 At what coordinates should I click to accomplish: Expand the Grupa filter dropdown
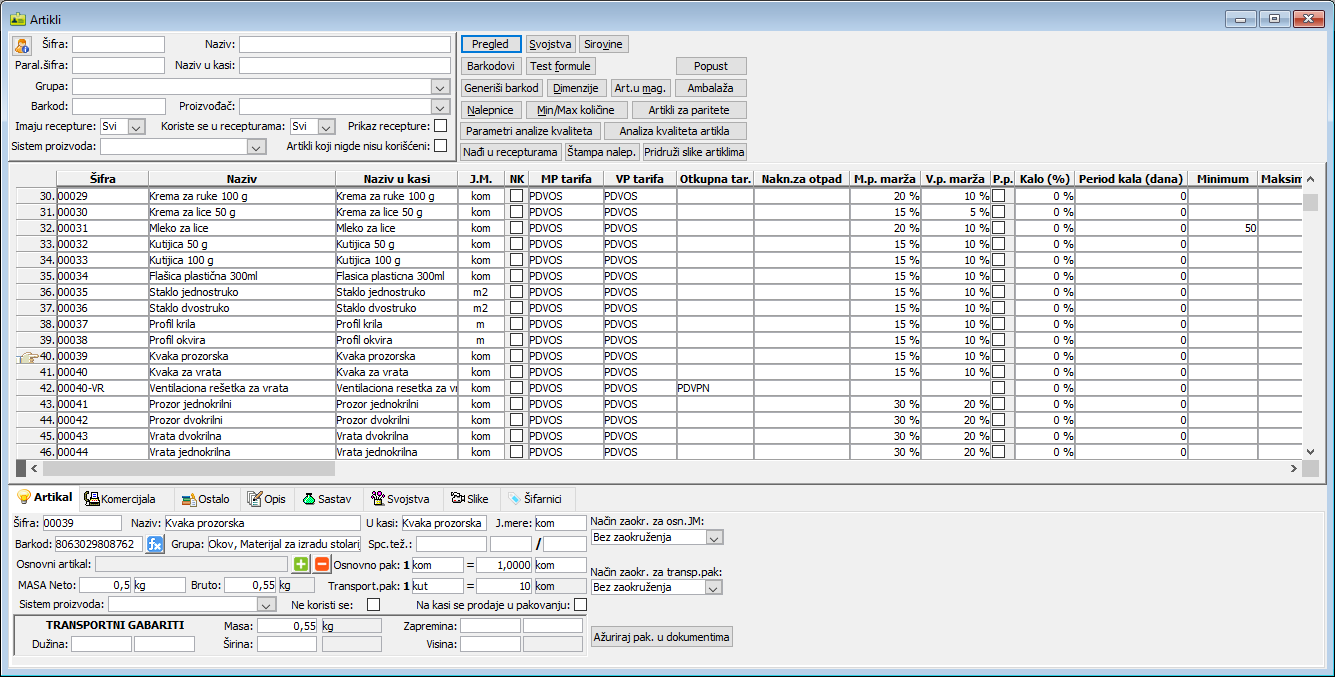pos(441,86)
